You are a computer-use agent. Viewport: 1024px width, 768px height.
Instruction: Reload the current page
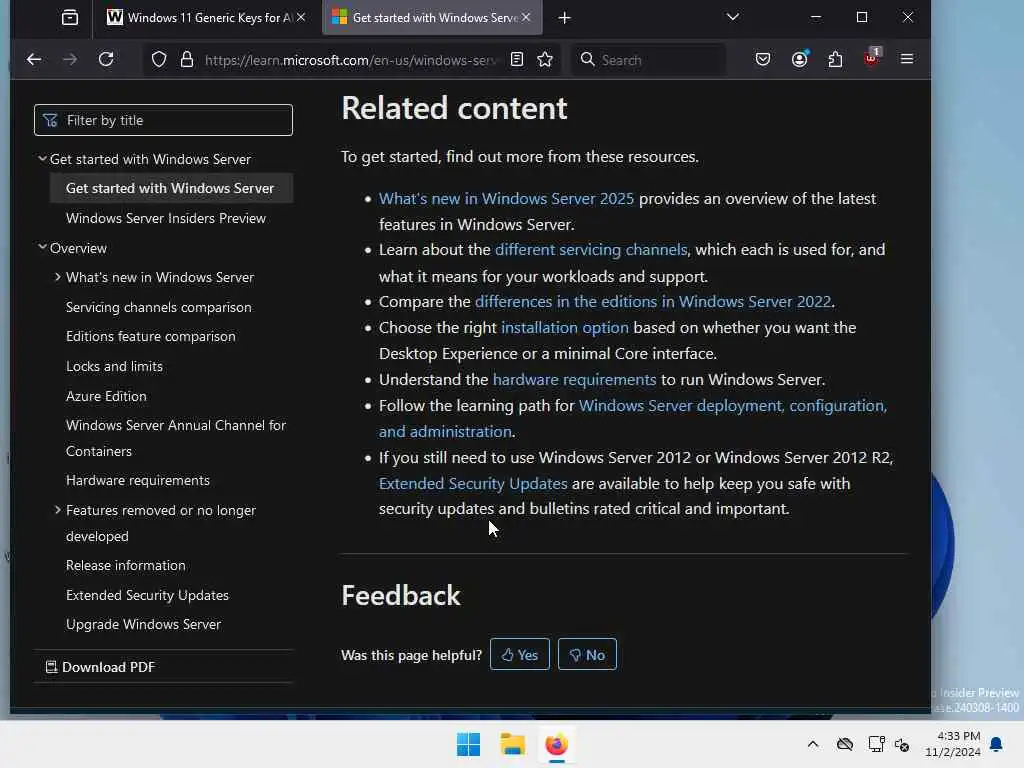[106, 59]
